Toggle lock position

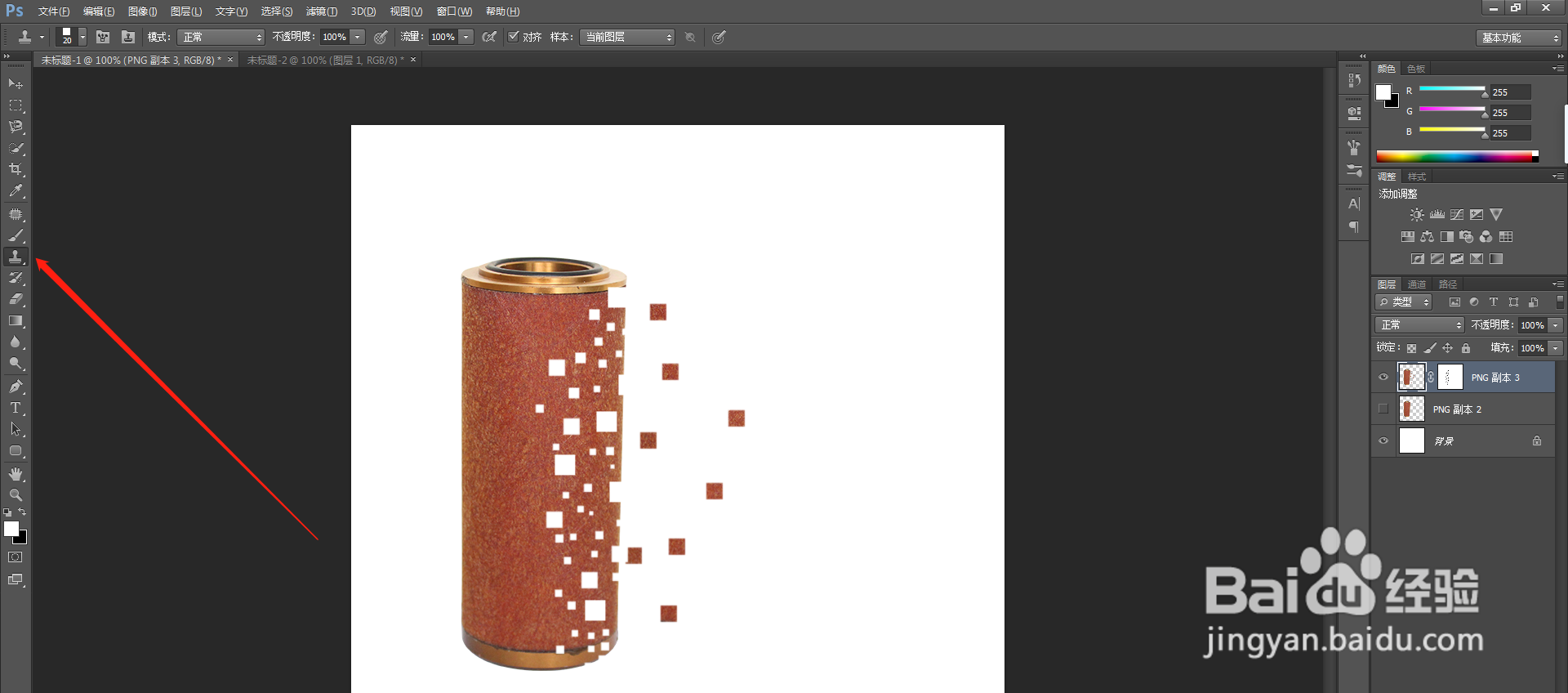(1448, 348)
